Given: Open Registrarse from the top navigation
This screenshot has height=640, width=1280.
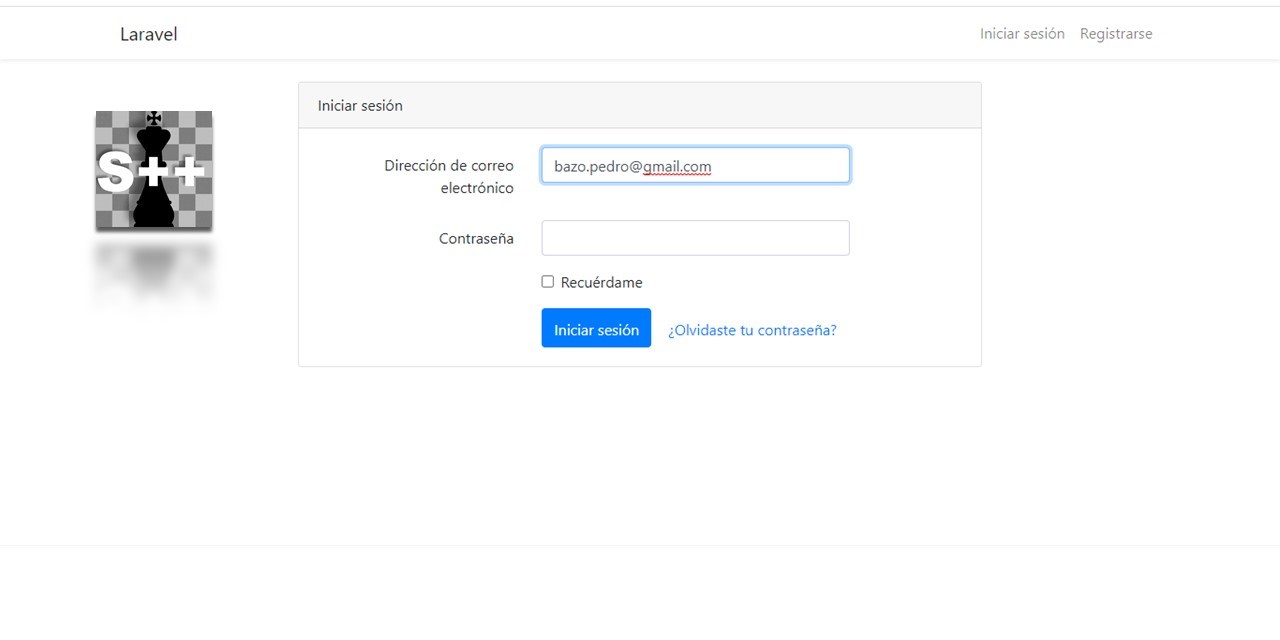Looking at the screenshot, I should 1116,33.
